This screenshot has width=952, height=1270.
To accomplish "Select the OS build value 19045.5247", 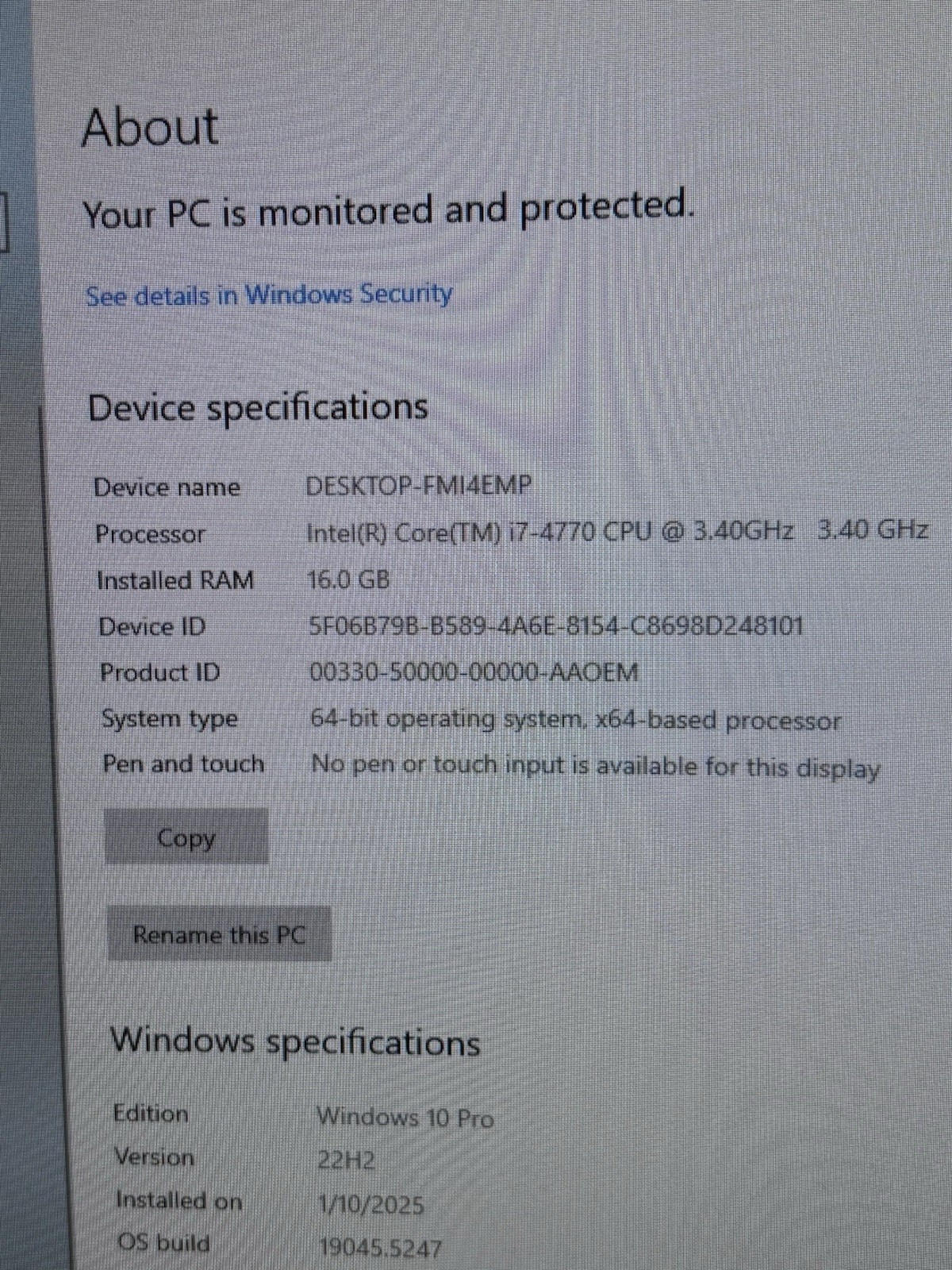I will [x=380, y=1249].
